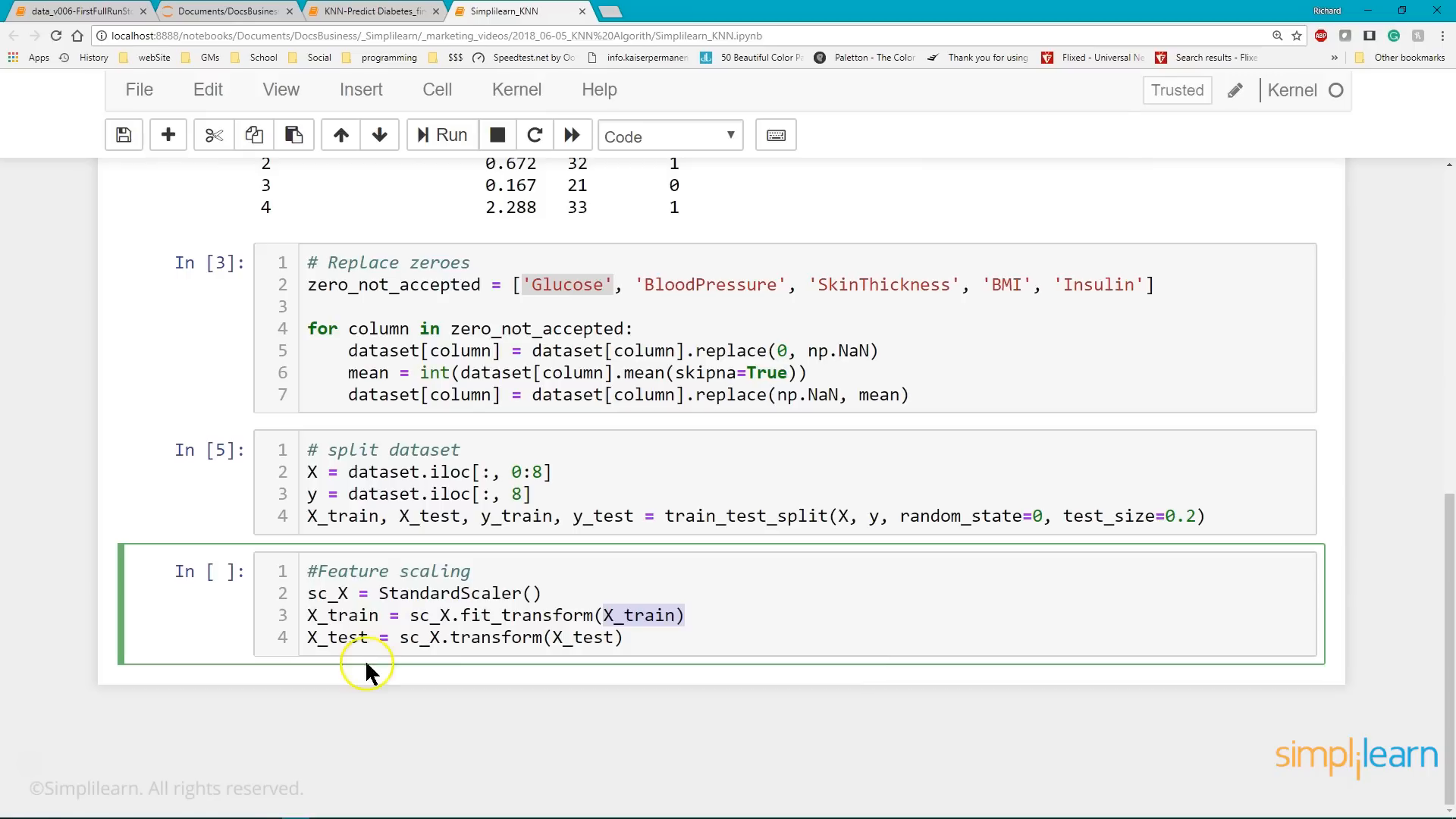Viewport: 1456px width, 819px height.
Task: Click the Cut selected cells icon
Action: tap(212, 135)
